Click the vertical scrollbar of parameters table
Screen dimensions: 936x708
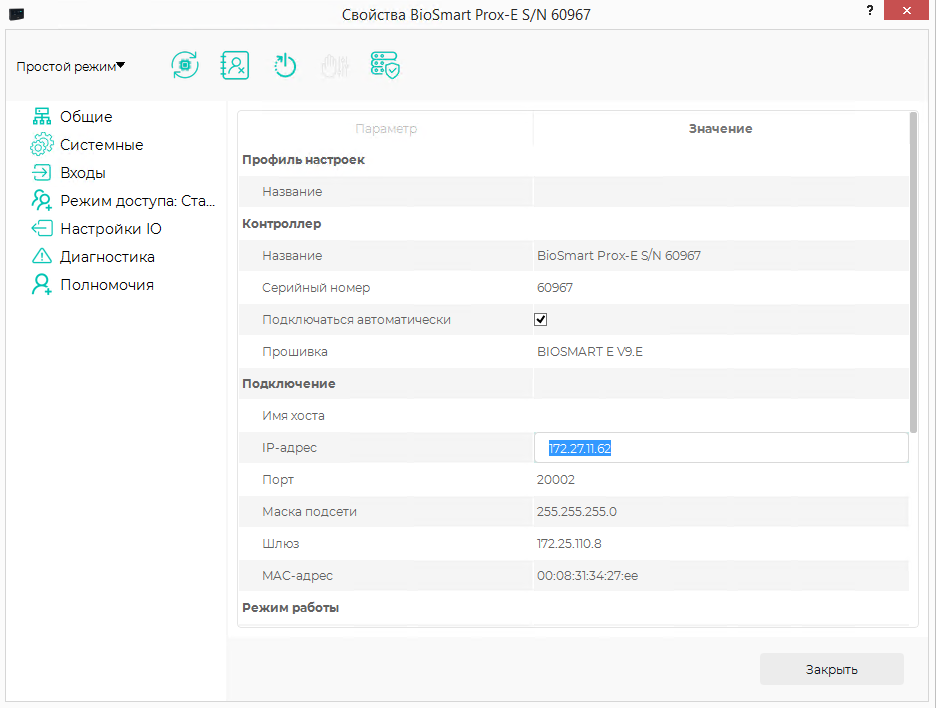[x=913, y=271]
